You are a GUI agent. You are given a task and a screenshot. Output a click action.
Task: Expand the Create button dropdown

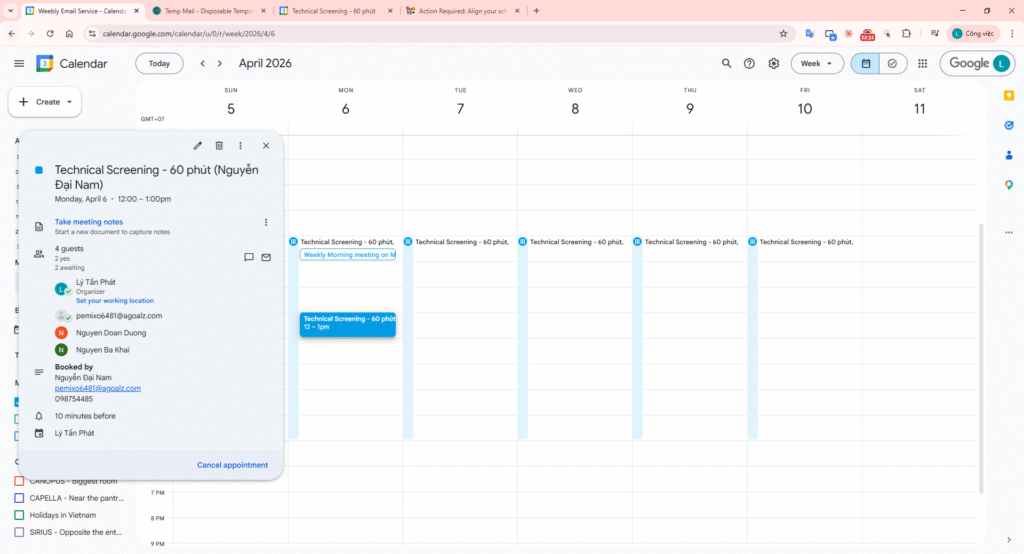pos(70,102)
